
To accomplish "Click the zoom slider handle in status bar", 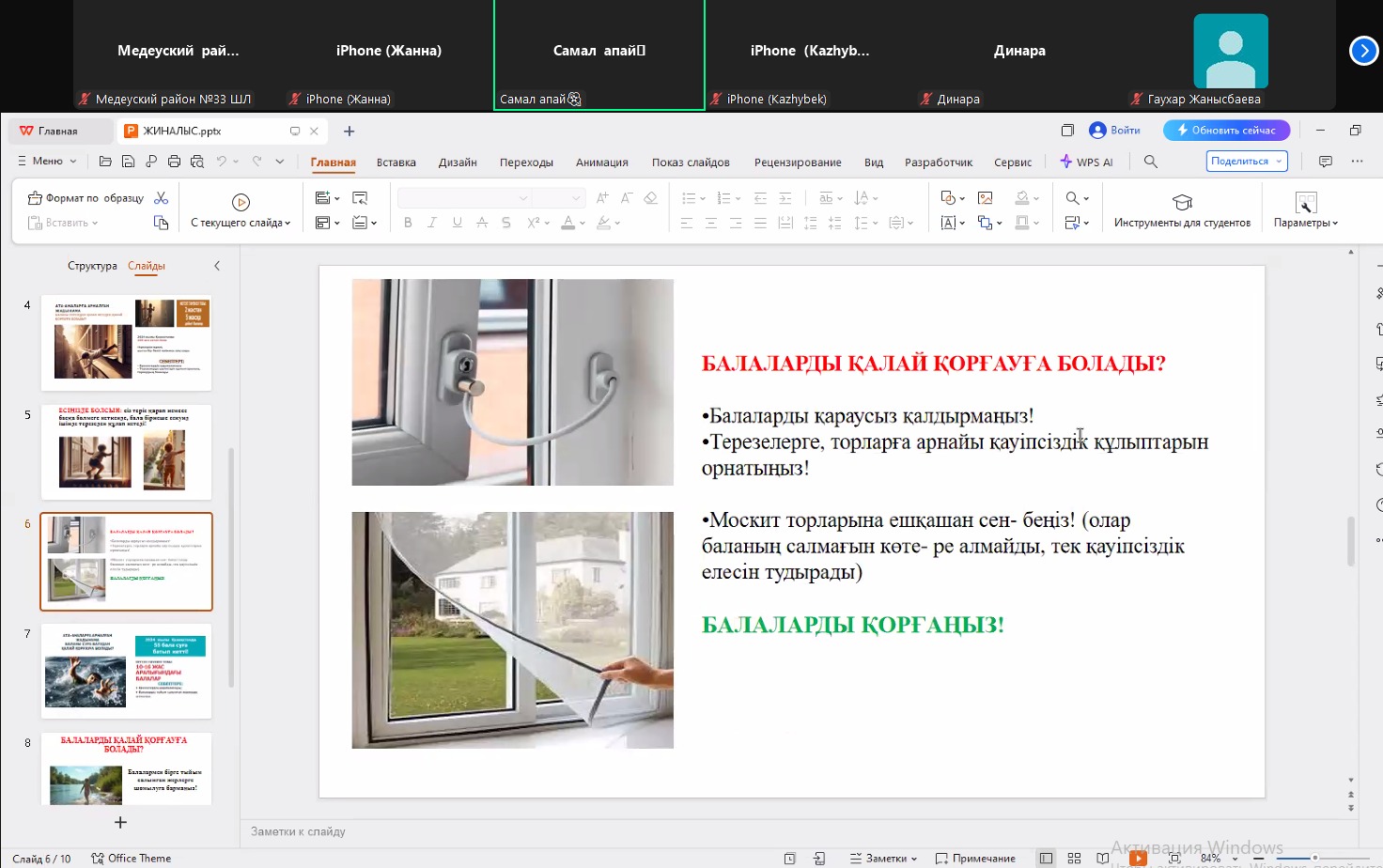I will click(x=1314, y=858).
